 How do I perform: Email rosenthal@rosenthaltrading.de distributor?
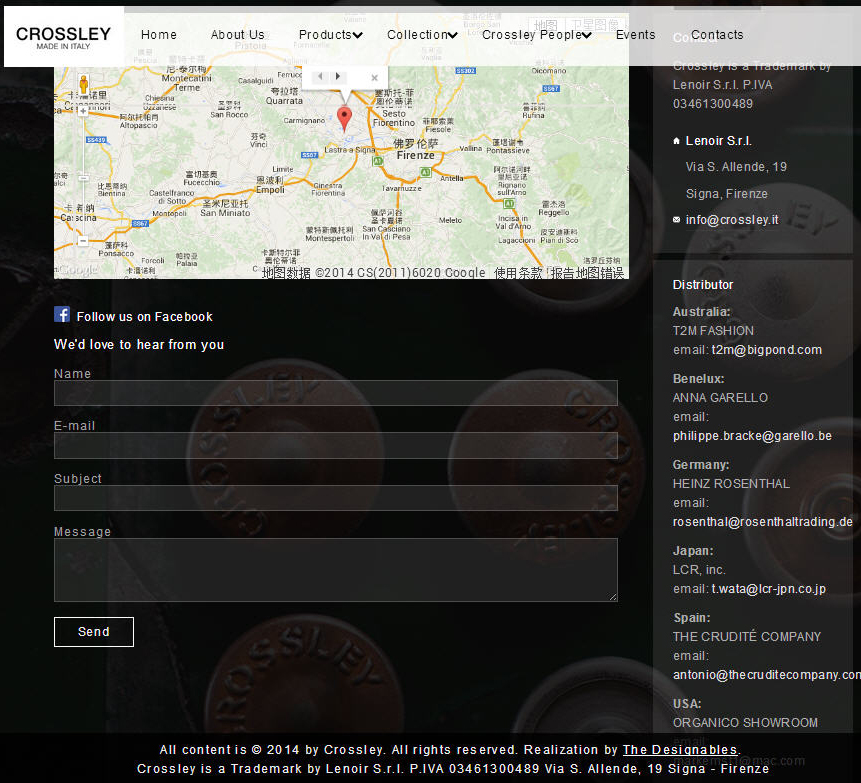(763, 522)
